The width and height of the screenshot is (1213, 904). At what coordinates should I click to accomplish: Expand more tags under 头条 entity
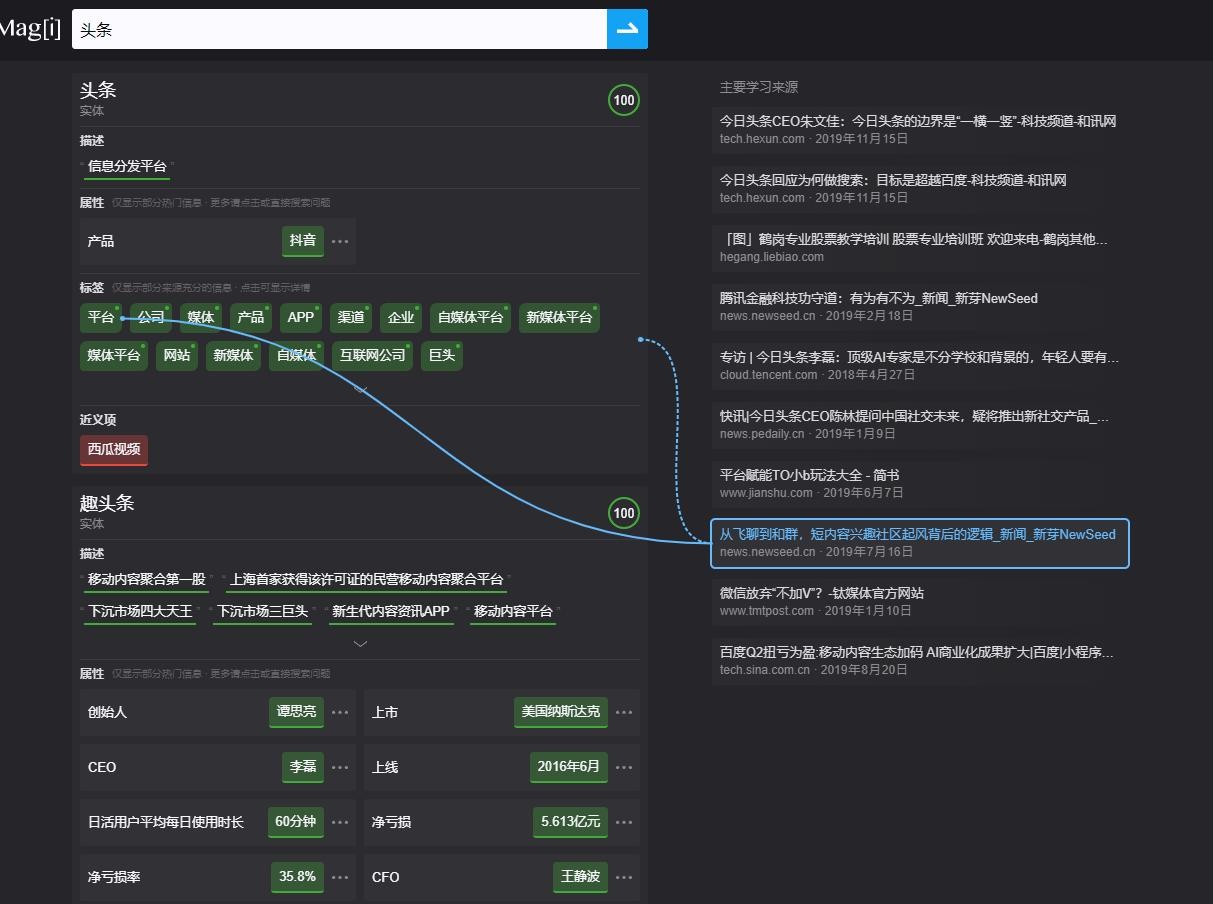tap(361, 390)
